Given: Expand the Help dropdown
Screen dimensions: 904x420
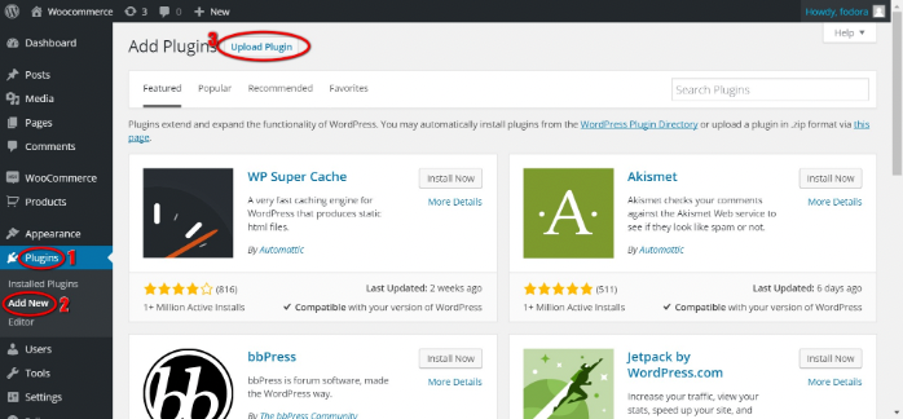Looking at the screenshot, I should pyautogui.click(x=849, y=33).
